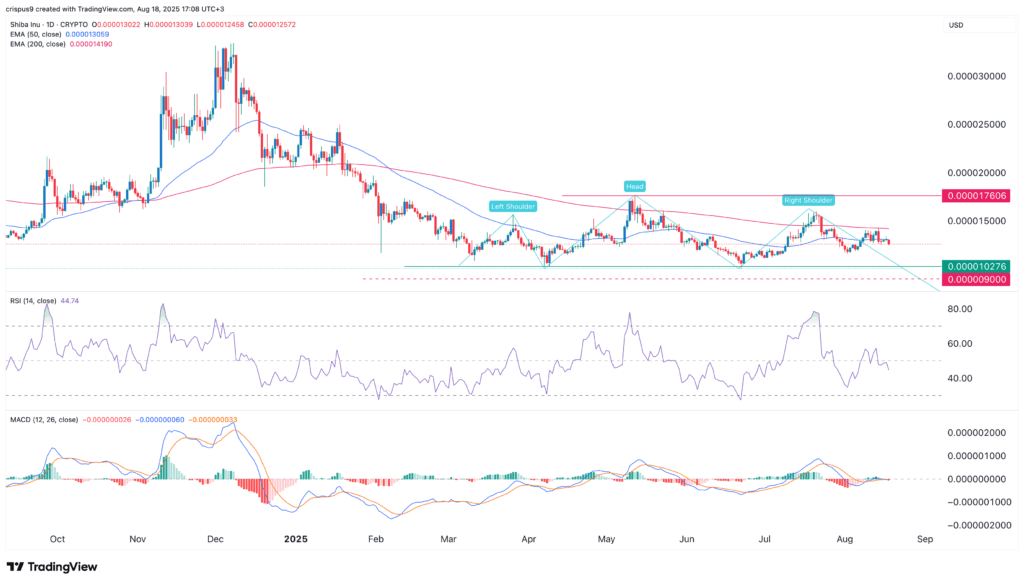The height and width of the screenshot is (584, 1024).
Task: Toggle the red 0.000017606 price level
Action: 975,196
